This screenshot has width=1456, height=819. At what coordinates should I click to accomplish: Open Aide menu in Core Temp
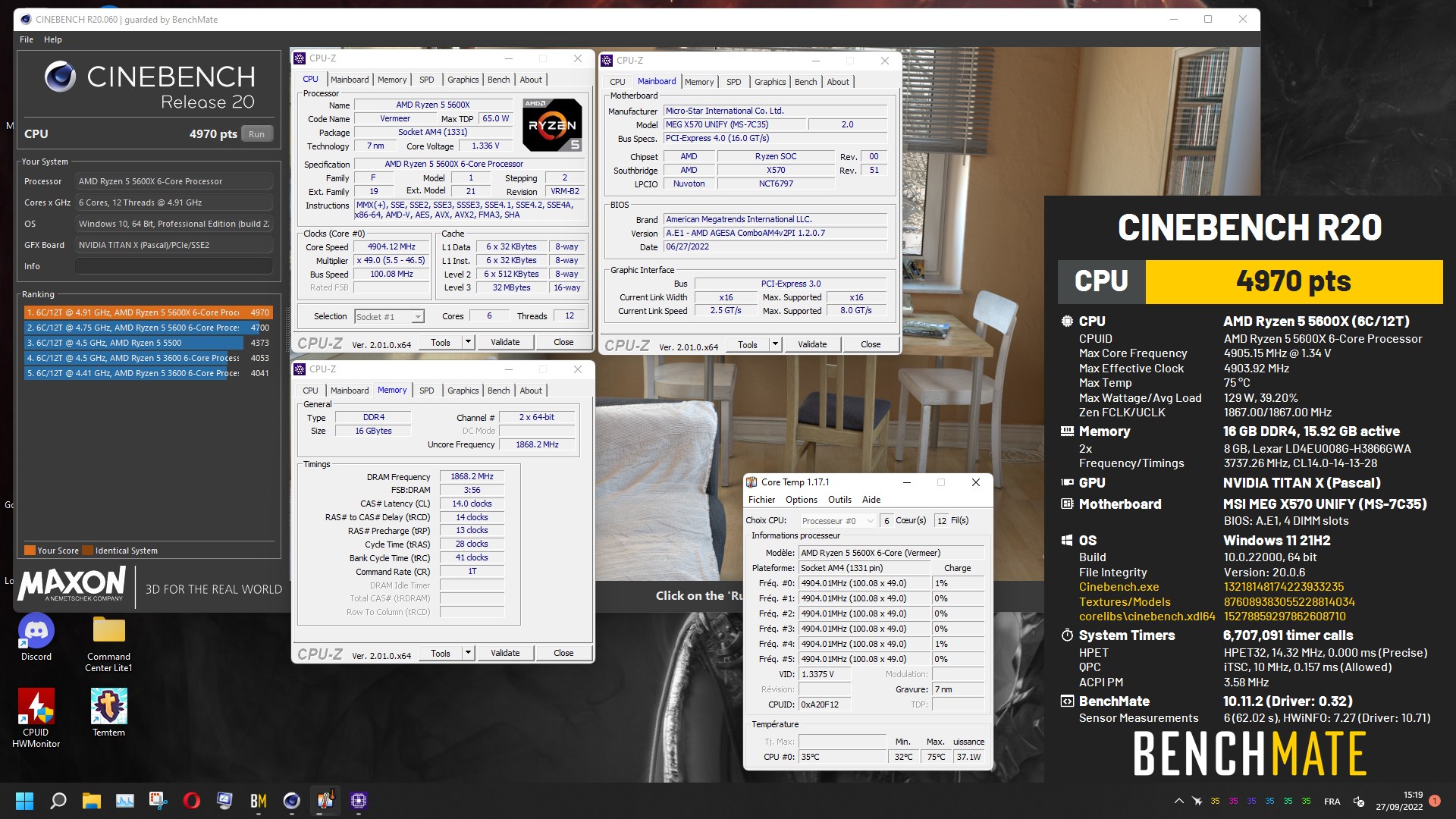(x=871, y=500)
